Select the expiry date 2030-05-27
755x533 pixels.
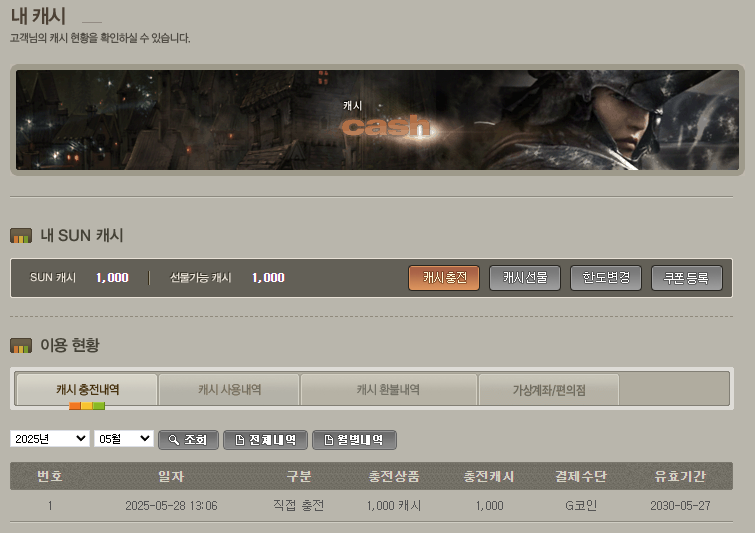(x=680, y=506)
